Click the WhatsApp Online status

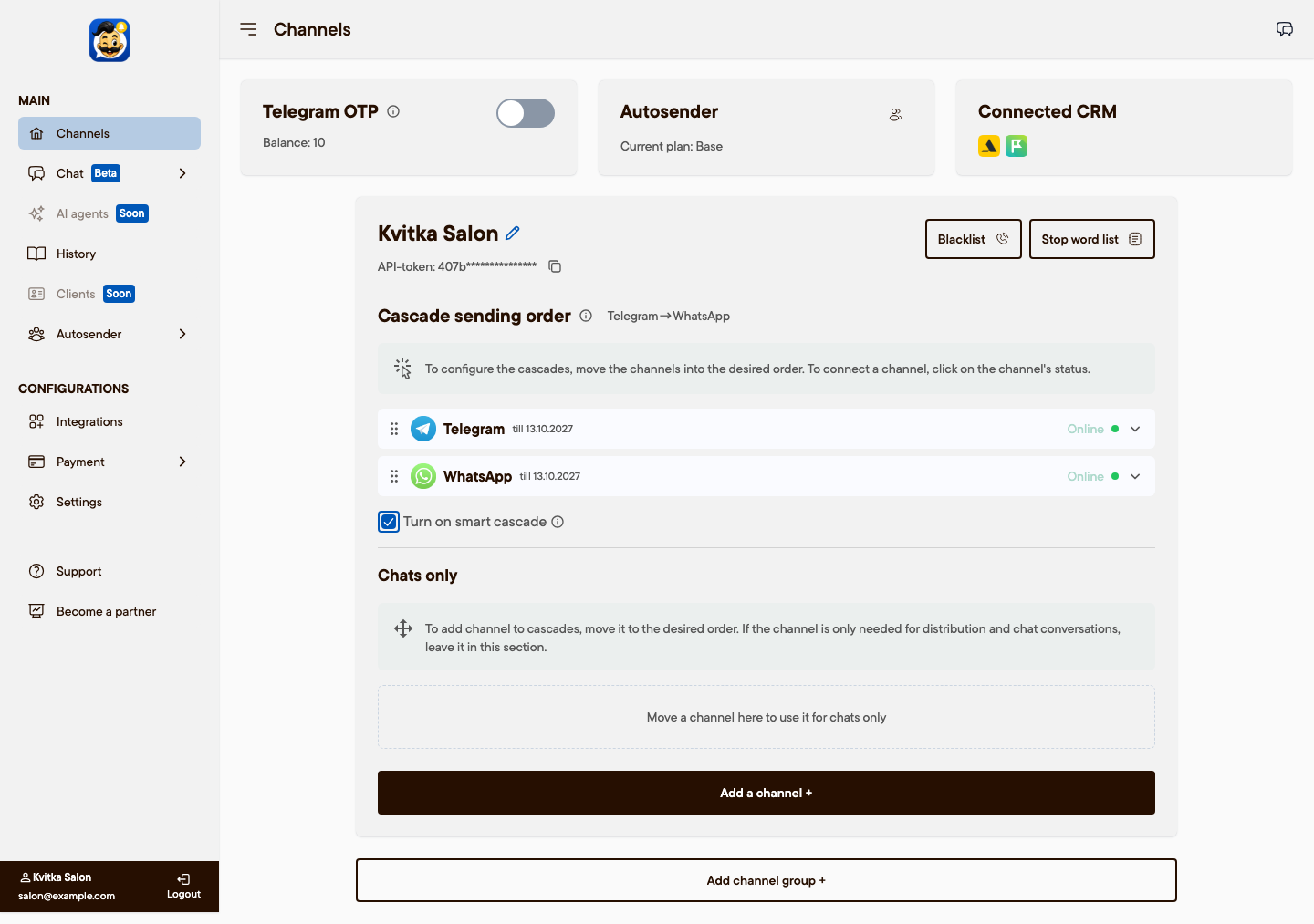coord(1093,476)
